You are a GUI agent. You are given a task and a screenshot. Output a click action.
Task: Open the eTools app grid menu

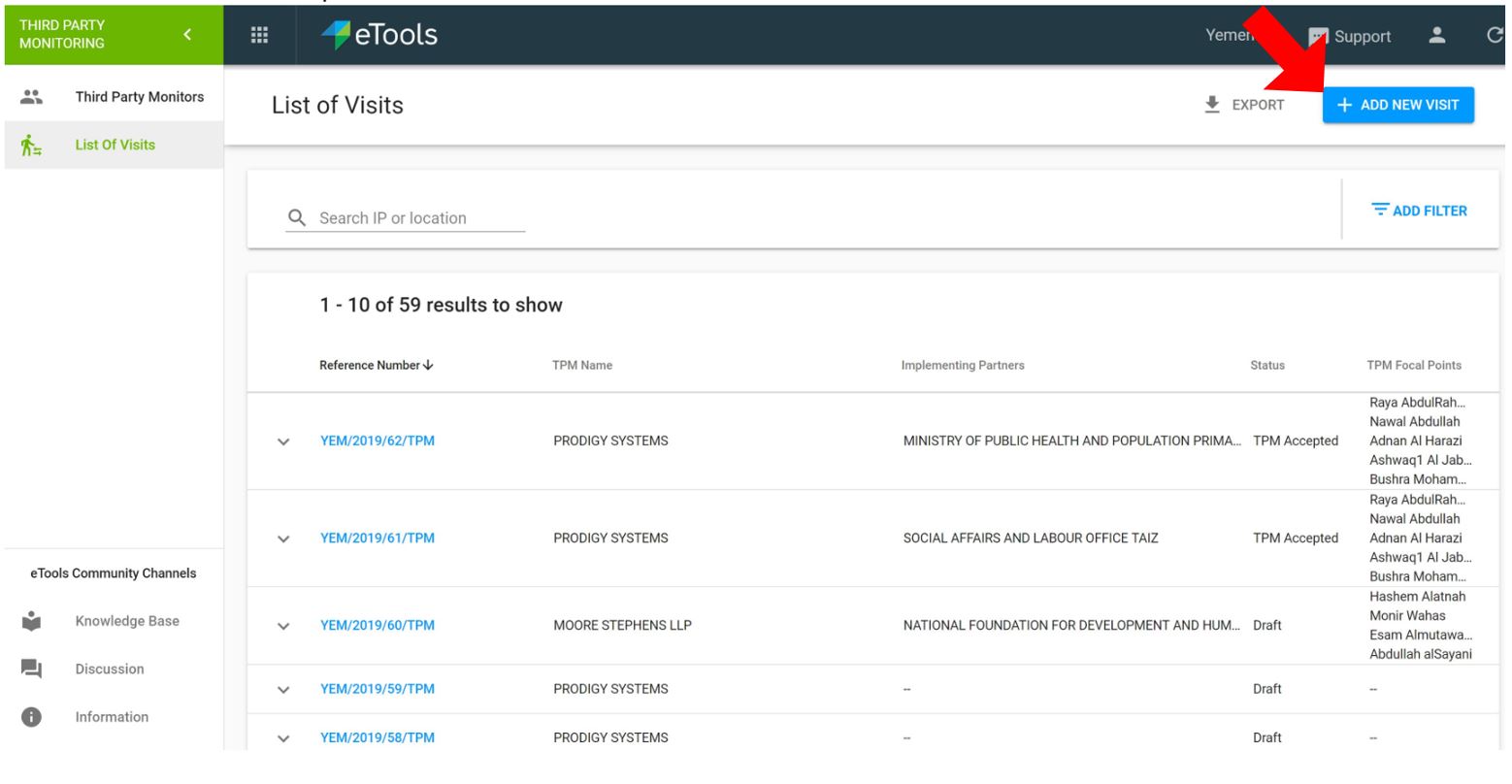pos(257,35)
